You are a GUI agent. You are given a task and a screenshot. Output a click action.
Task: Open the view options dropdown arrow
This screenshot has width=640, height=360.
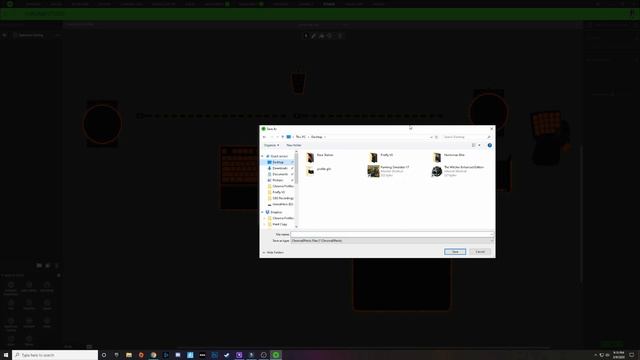pos(480,145)
